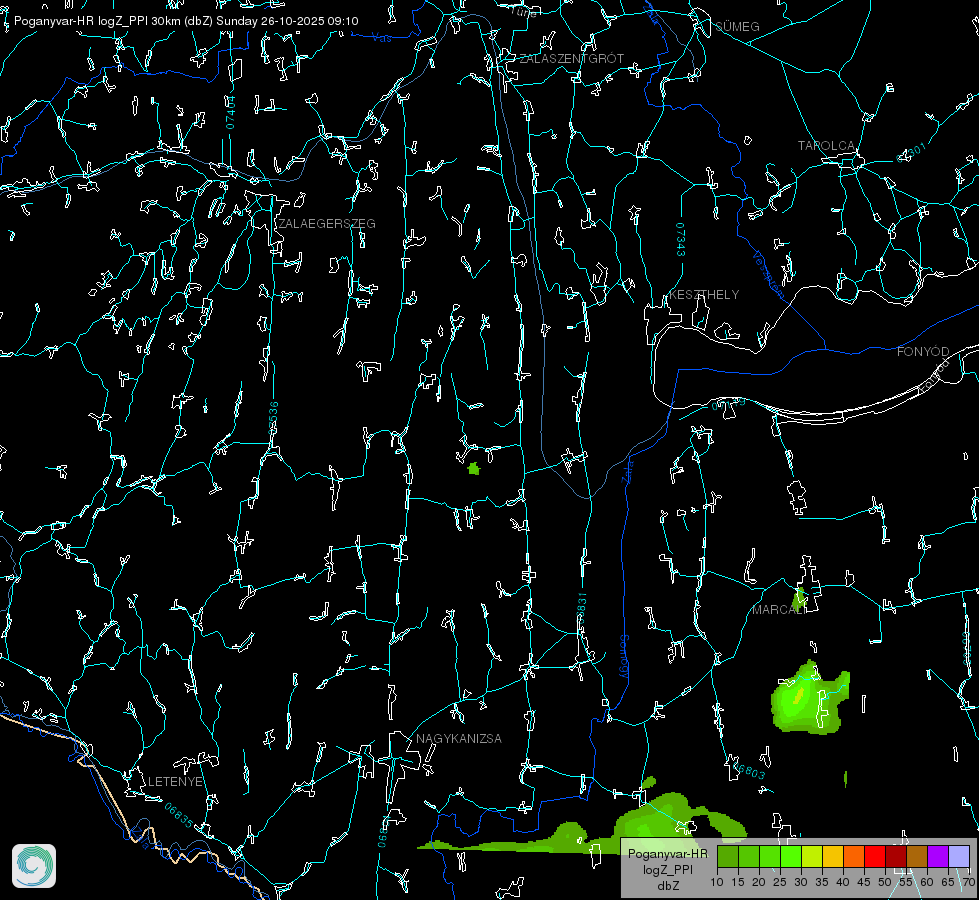Screen dimensions: 979x900
Task: Pick the bright green 25-30 dBZ swatch
Action: click(791, 856)
